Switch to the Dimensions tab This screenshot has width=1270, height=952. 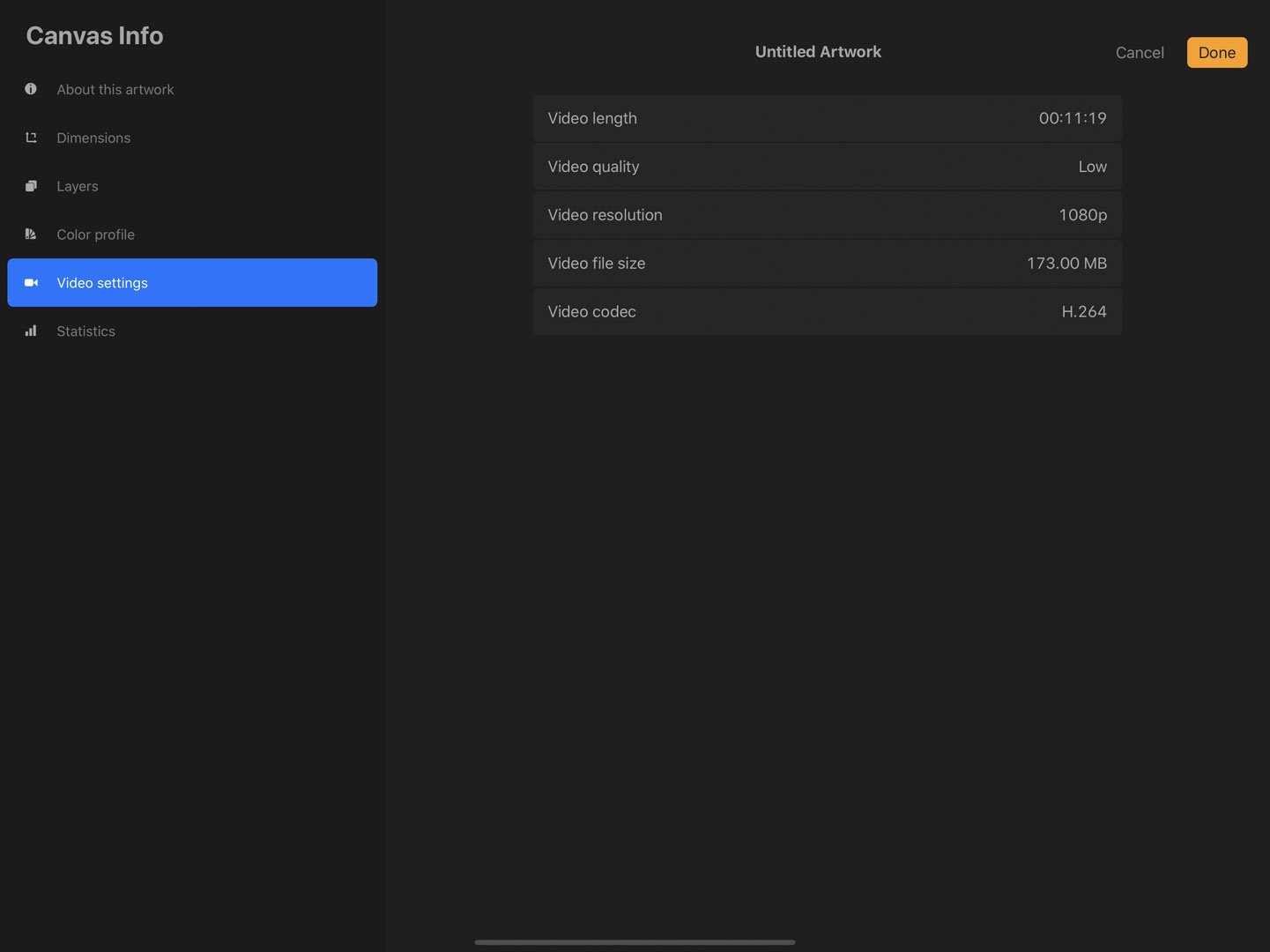[93, 138]
